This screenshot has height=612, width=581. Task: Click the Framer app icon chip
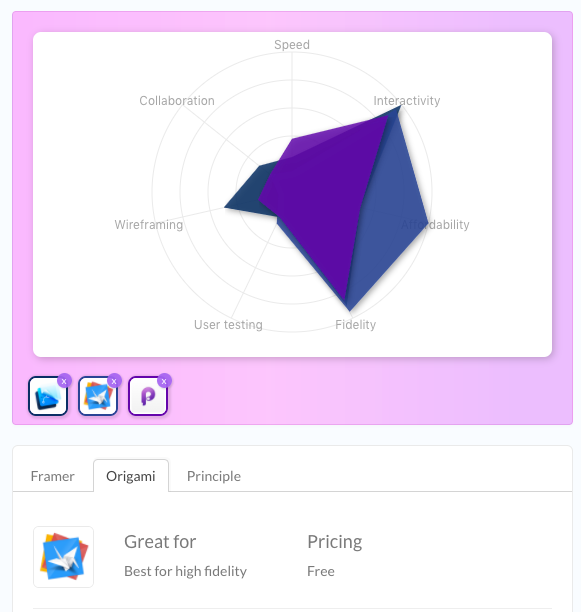point(48,396)
